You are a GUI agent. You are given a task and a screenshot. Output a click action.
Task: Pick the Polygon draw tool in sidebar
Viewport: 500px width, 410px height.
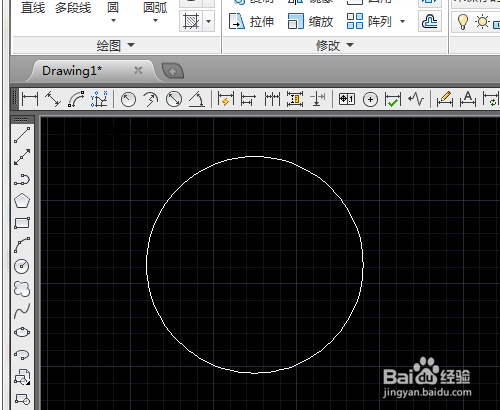tap(22, 201)
